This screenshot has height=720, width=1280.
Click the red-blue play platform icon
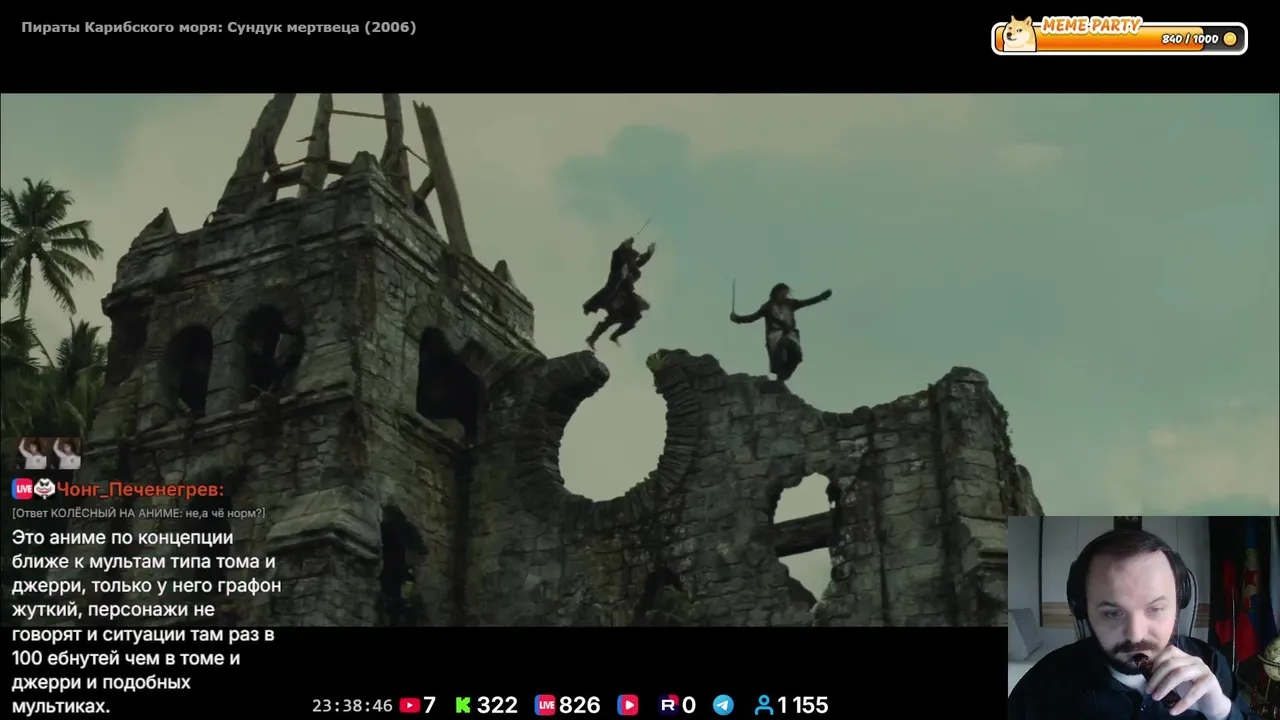[627, 705]
